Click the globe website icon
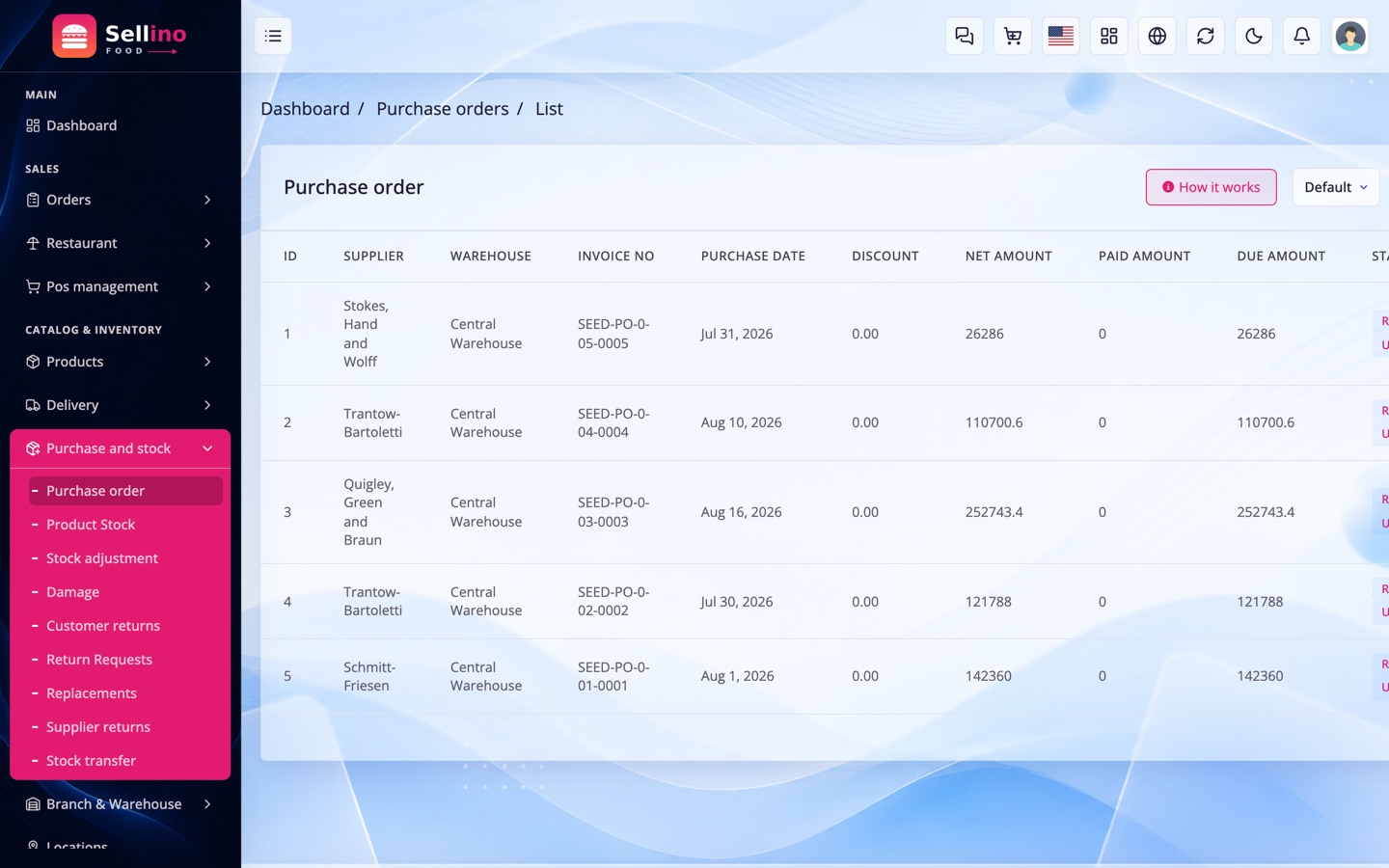Image resolution: width=1389 pixels, height=868 pixels. click(1157, 36)
